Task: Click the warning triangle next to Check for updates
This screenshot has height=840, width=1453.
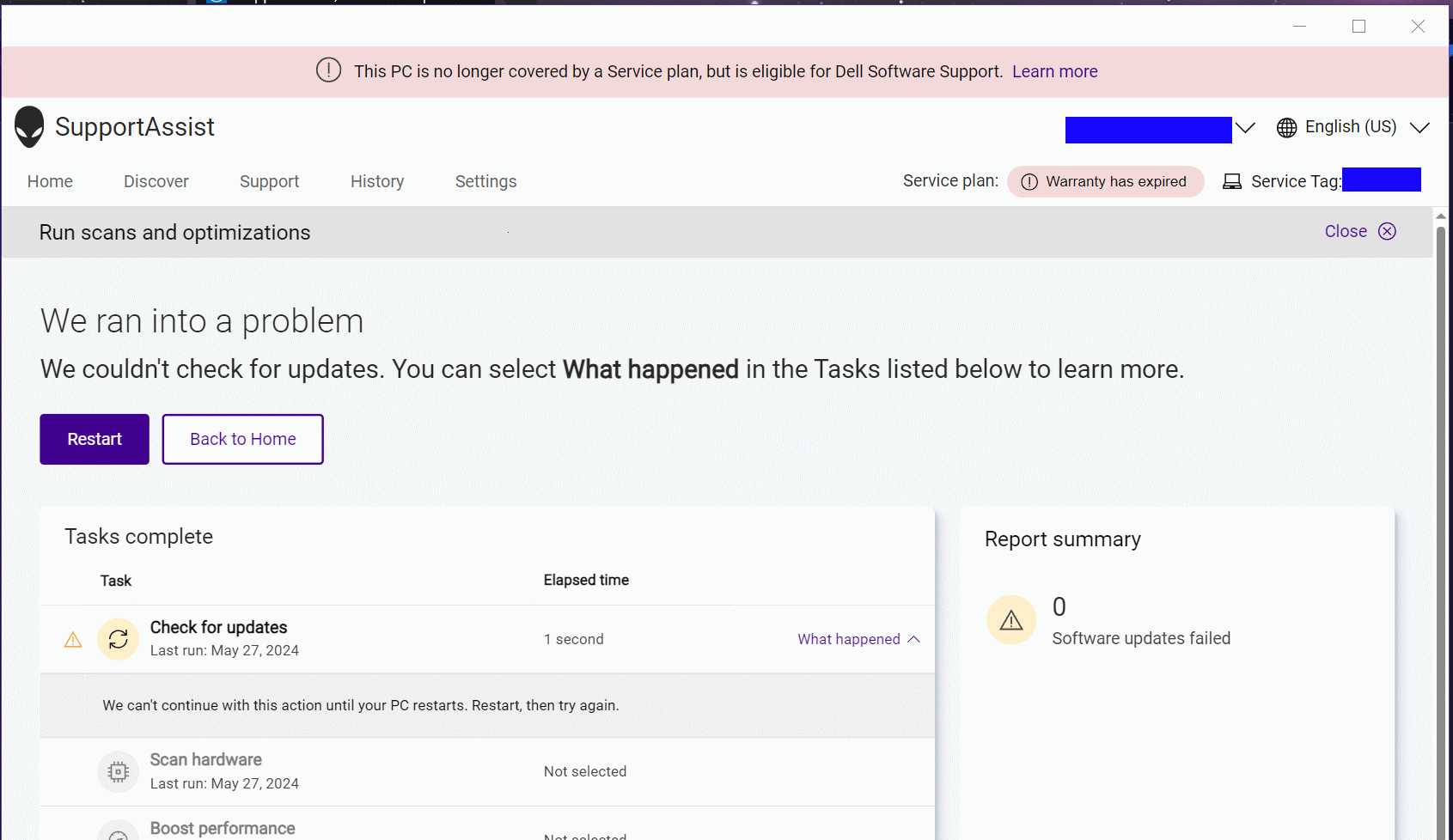Action: (72, 639)
